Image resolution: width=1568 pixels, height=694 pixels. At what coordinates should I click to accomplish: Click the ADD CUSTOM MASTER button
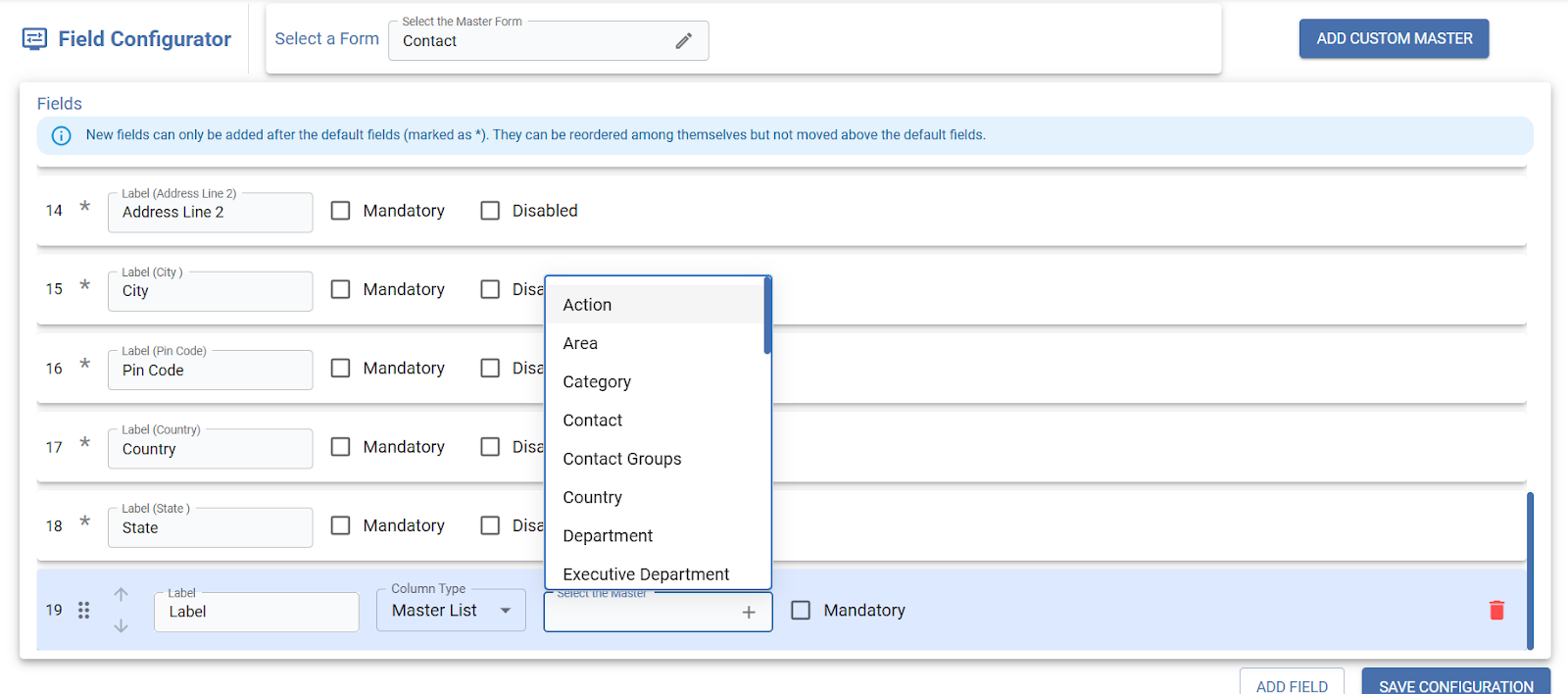[1393, 39]
